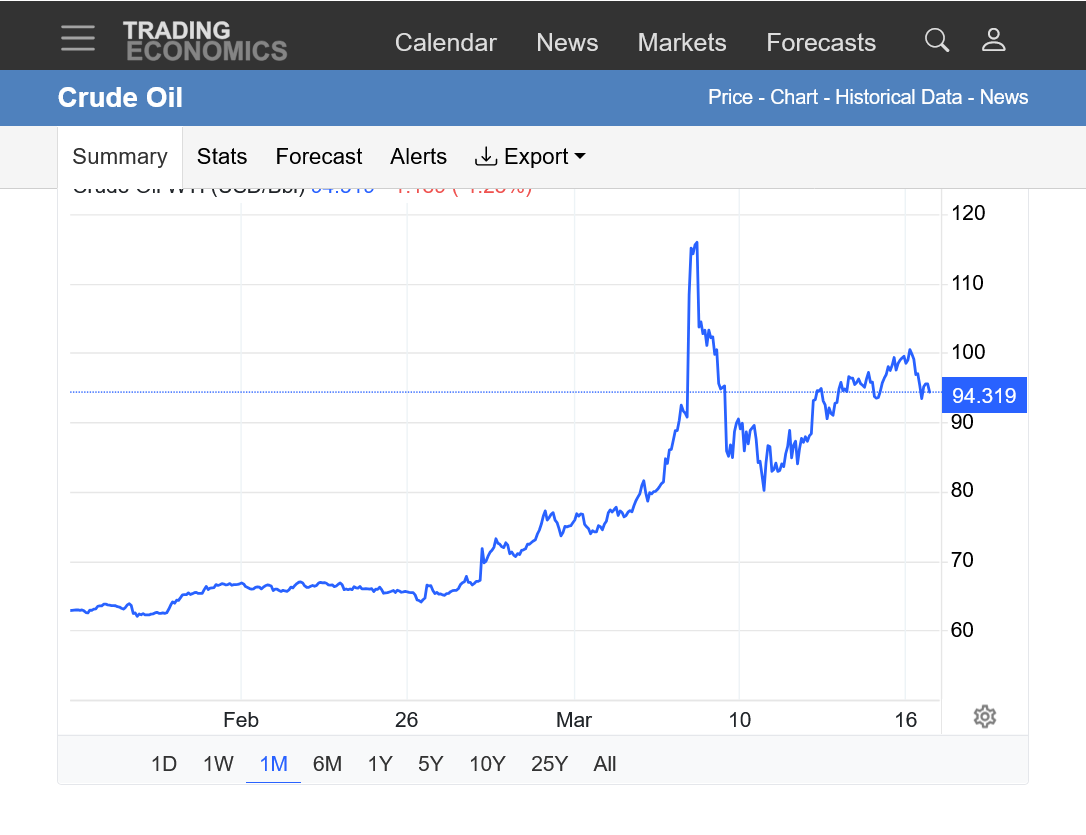Viewport: 1086px width, 835px height.
Task: Click the price spike peak on chart
Action: tap(695, 243)
